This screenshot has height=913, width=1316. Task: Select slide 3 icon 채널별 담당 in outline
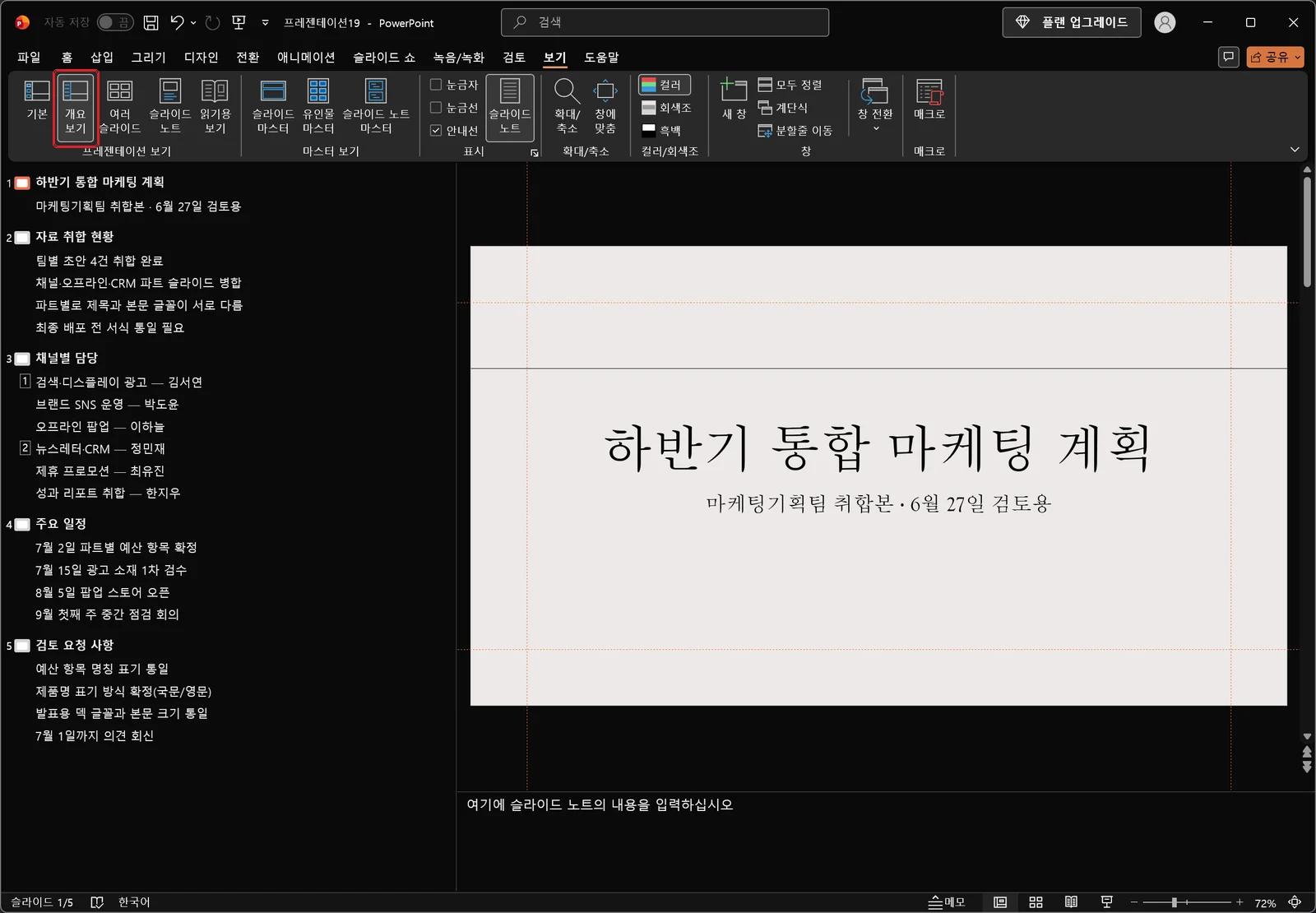pos(22,359)
